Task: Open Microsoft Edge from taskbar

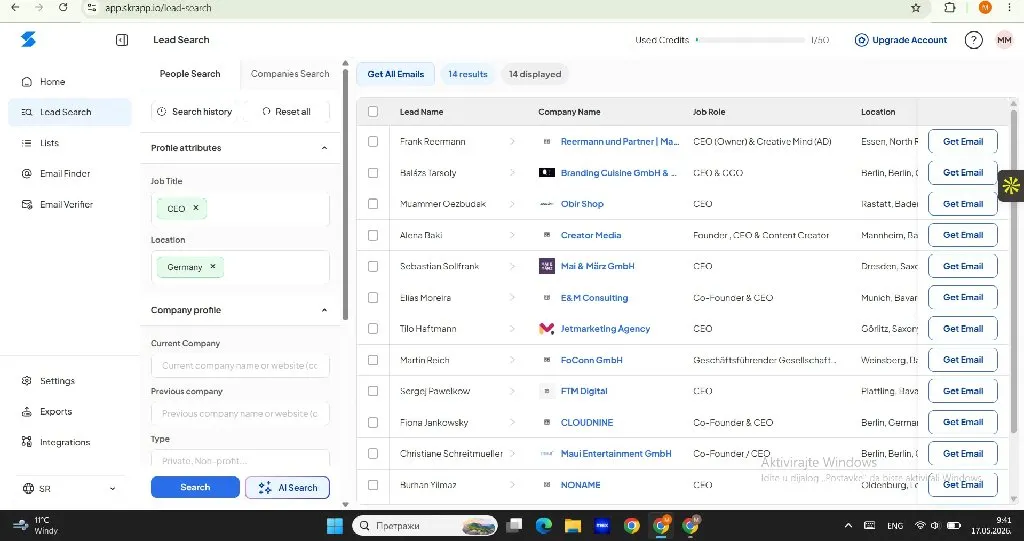Action: pyautogui.click(x=543, y=525)
